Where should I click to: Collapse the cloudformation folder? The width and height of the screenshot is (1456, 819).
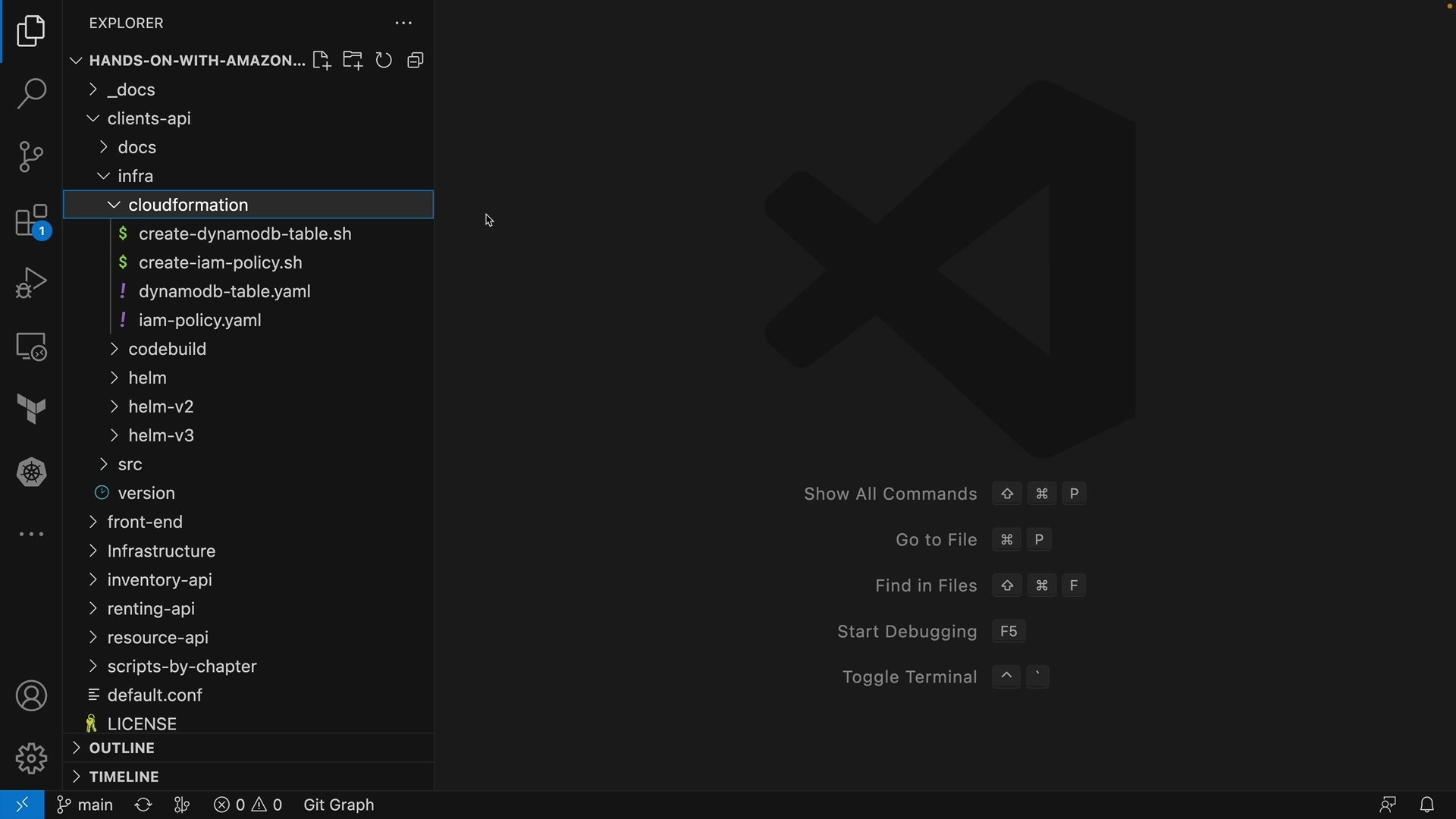coord(115,206)
